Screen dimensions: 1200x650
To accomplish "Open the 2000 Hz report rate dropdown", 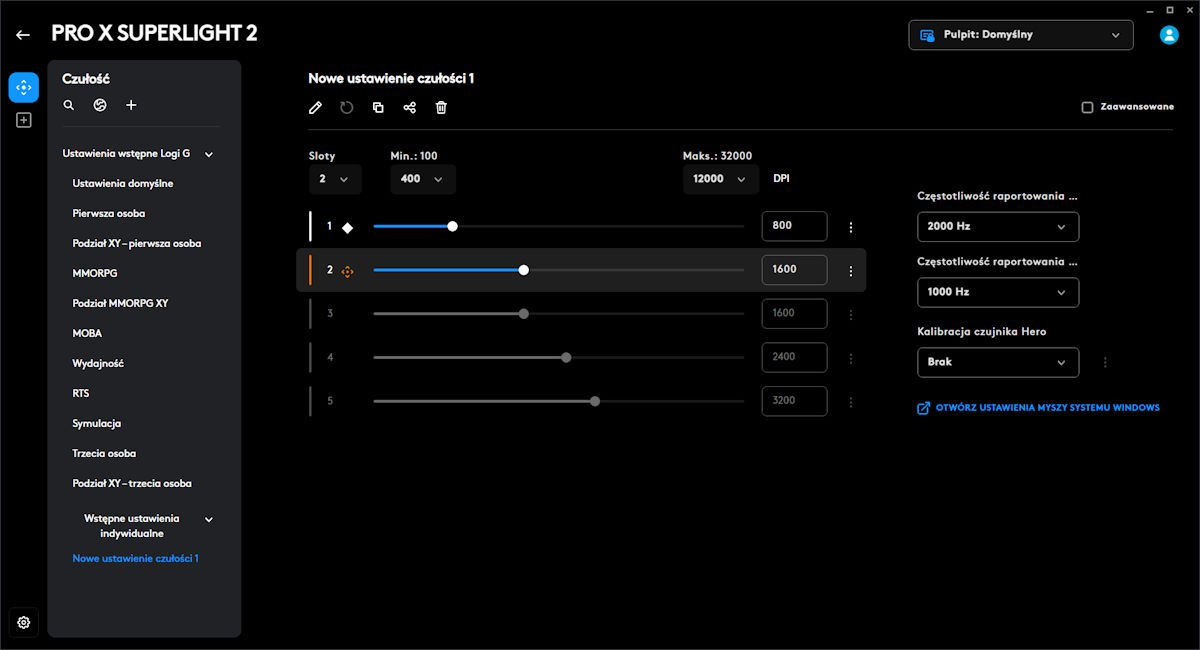I will 997,227.
